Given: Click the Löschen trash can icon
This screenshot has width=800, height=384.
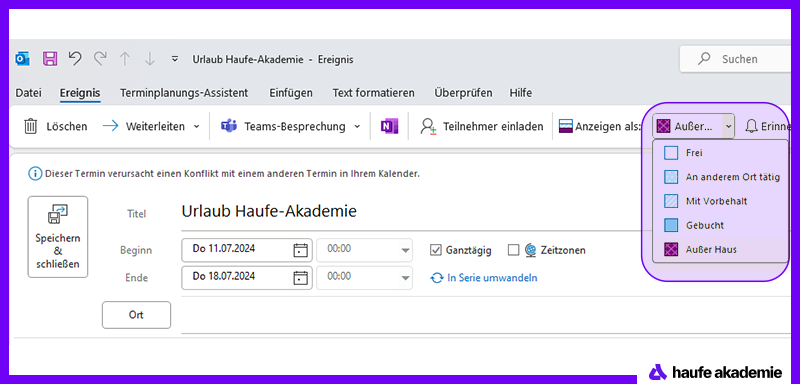Looking at the screenshot, I should [x=31, y=126].
